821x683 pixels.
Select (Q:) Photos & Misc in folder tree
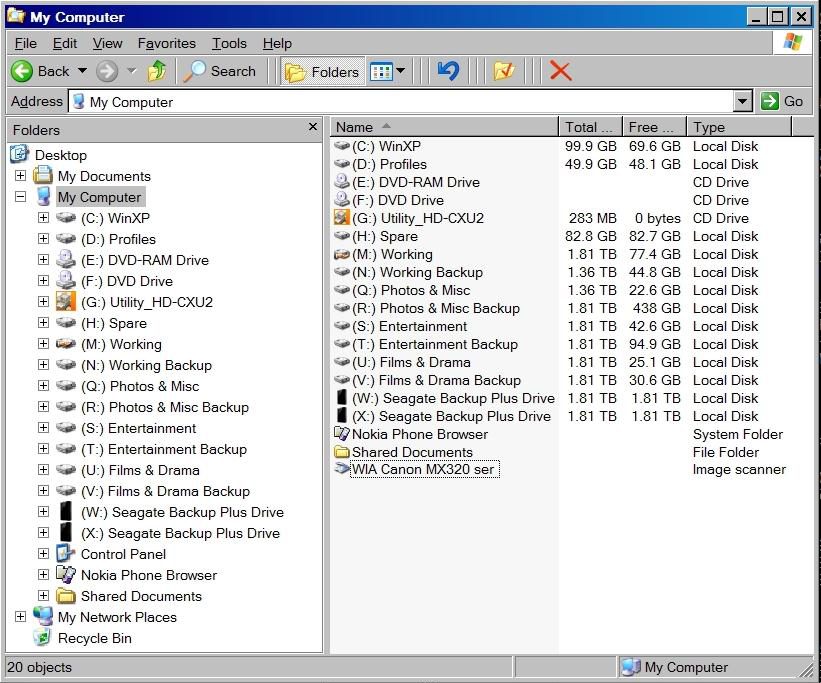coord(140,386)
